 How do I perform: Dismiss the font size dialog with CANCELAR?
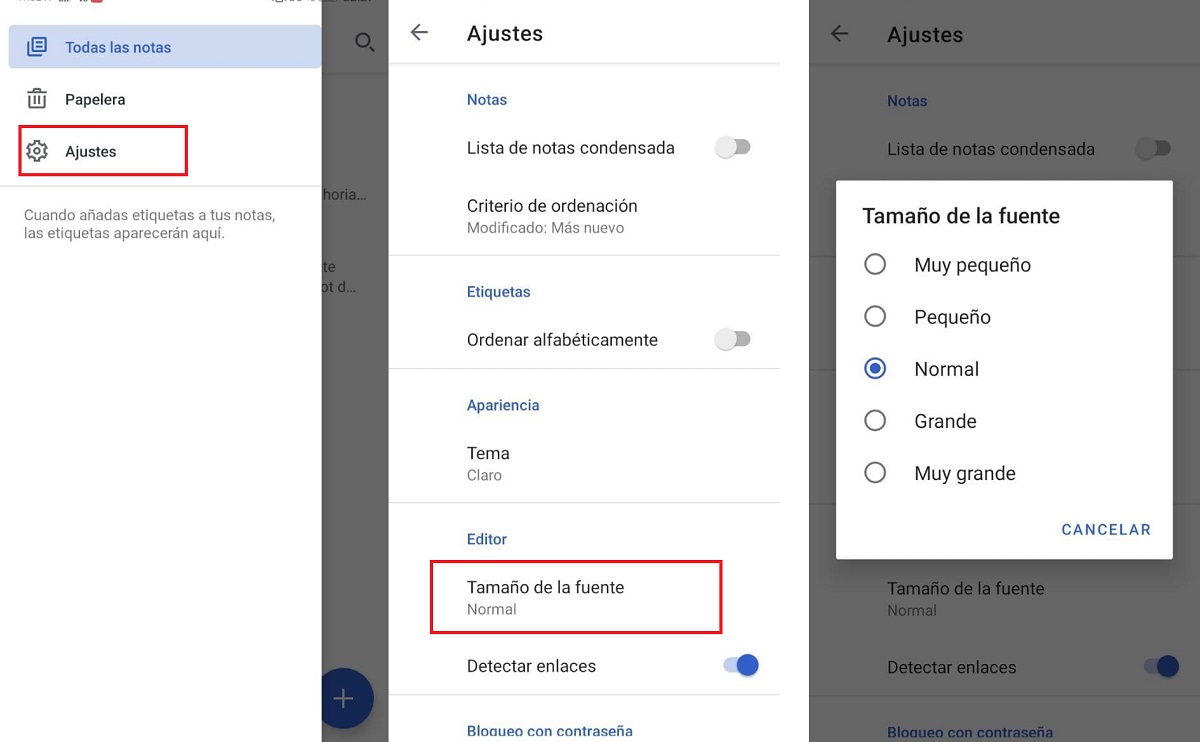pos(1106,529)
